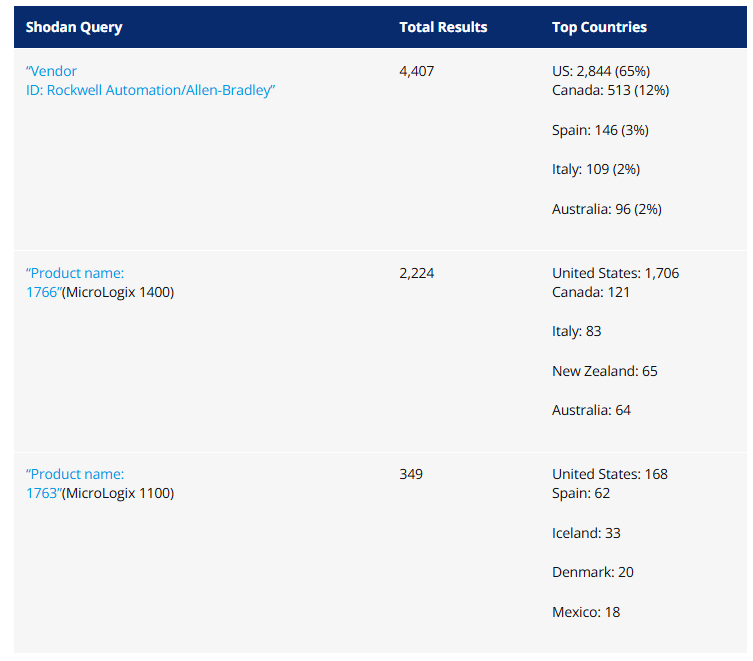This screenshot has width=753, height=661.
Task: Click the "United States: 1,706" entry
Action: (x=616, y=273)
